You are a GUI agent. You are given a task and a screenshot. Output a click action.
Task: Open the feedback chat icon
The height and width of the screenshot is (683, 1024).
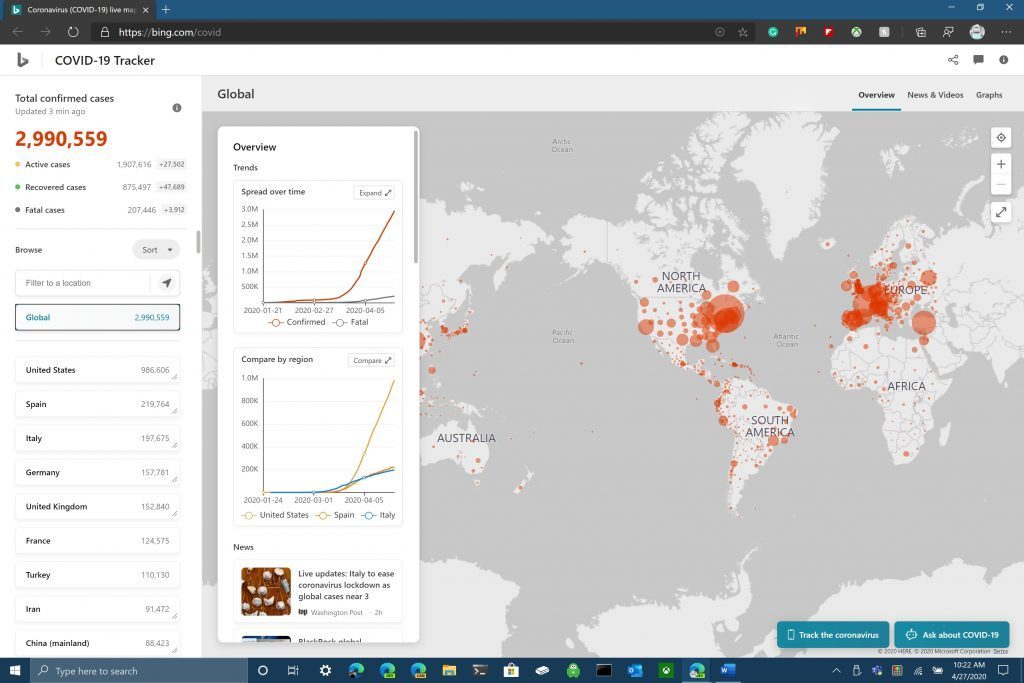pos(978,60)
